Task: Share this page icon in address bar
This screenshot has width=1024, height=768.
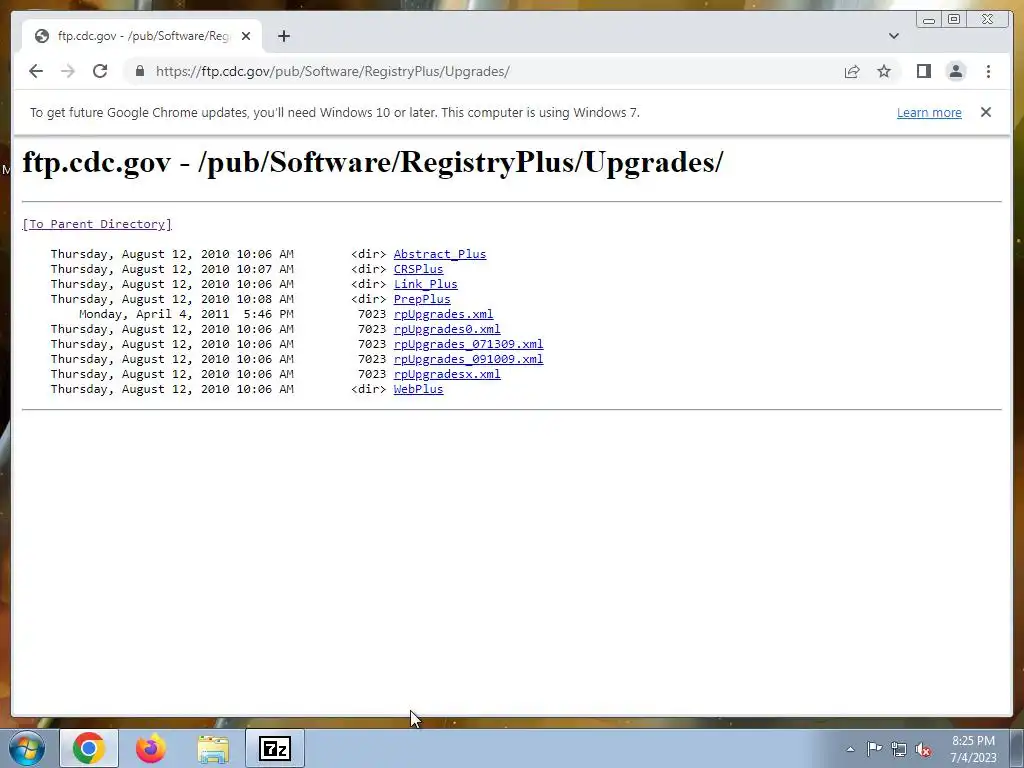Action: coord(852,71)
